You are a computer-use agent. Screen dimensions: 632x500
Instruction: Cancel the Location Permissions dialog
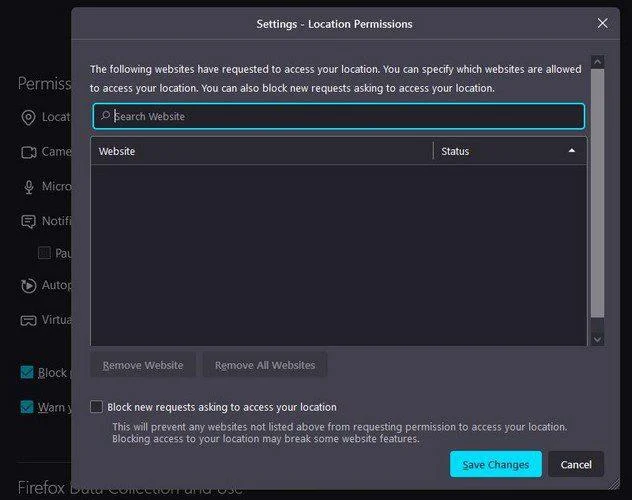point(576,465)
